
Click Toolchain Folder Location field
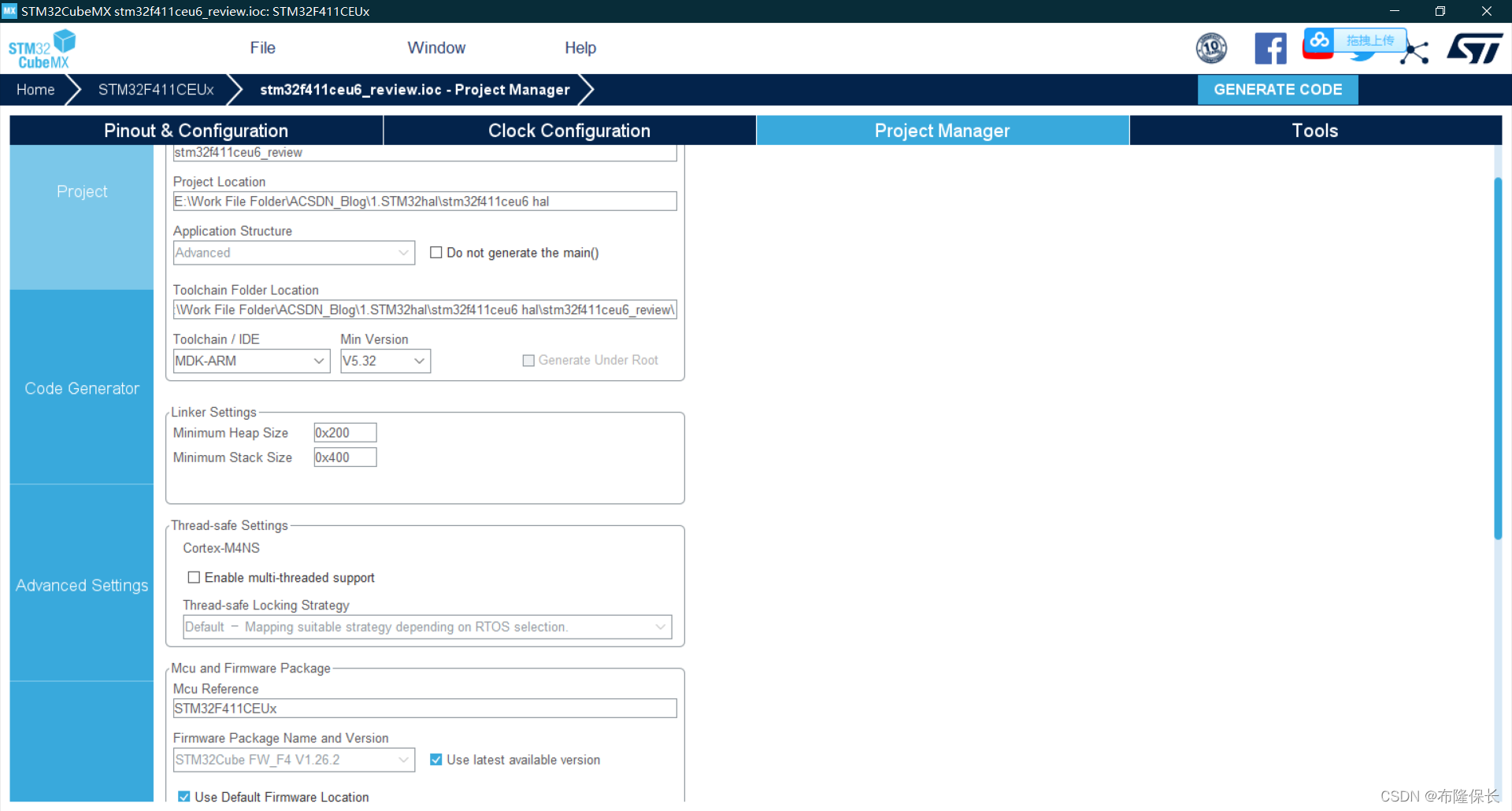click(424, 310)
